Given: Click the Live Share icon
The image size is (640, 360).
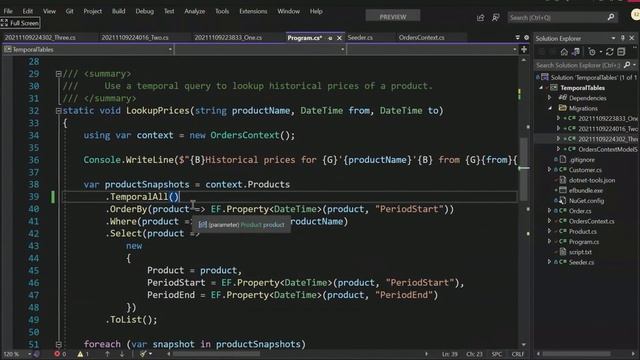Looking at the screenshot, I should pos(480,17).
